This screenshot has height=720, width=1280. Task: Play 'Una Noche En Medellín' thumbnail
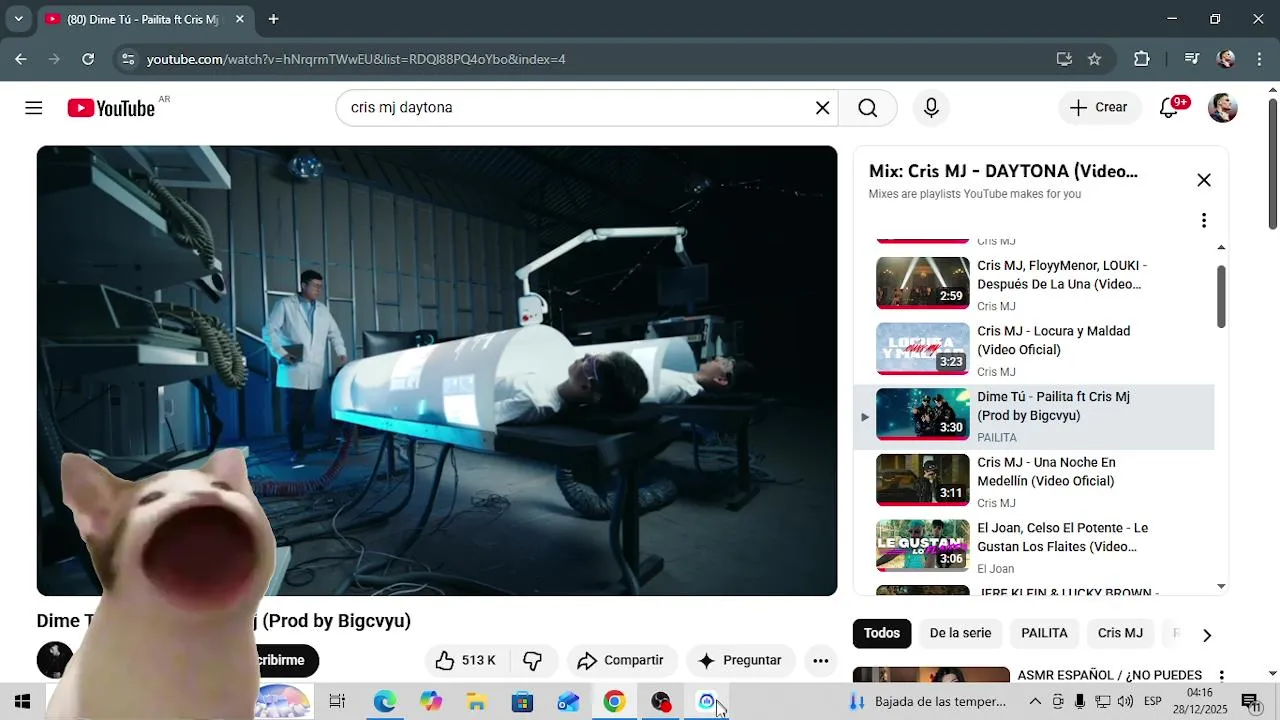(x=922, y=479)
